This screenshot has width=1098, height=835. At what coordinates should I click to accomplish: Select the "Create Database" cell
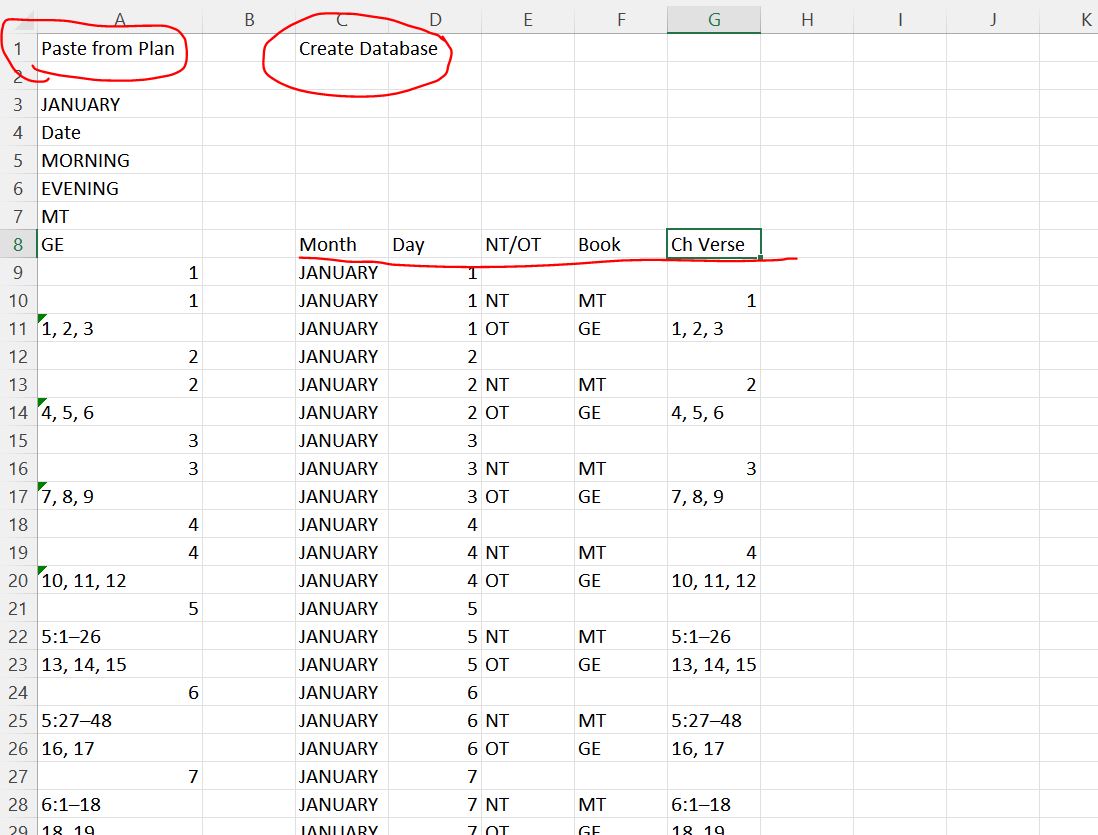(x=342, y=48)
